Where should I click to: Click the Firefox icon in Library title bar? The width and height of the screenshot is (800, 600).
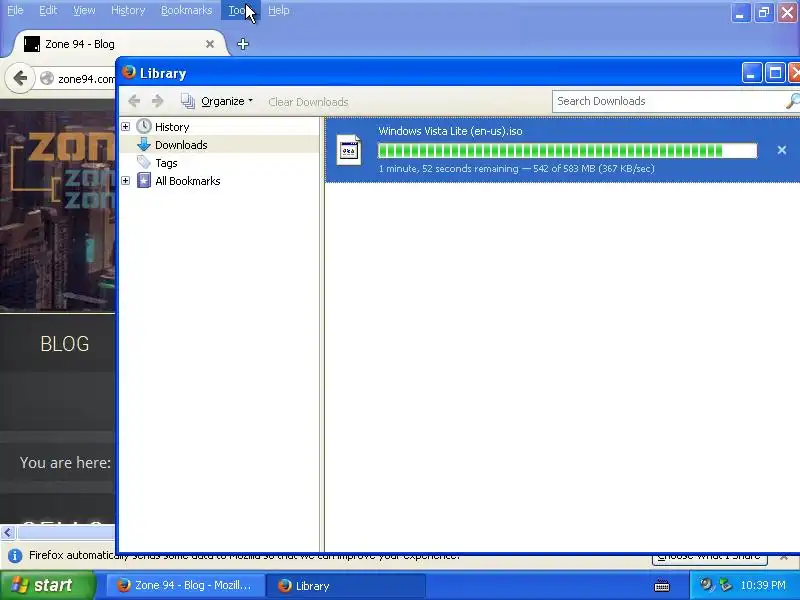[129, 72]
